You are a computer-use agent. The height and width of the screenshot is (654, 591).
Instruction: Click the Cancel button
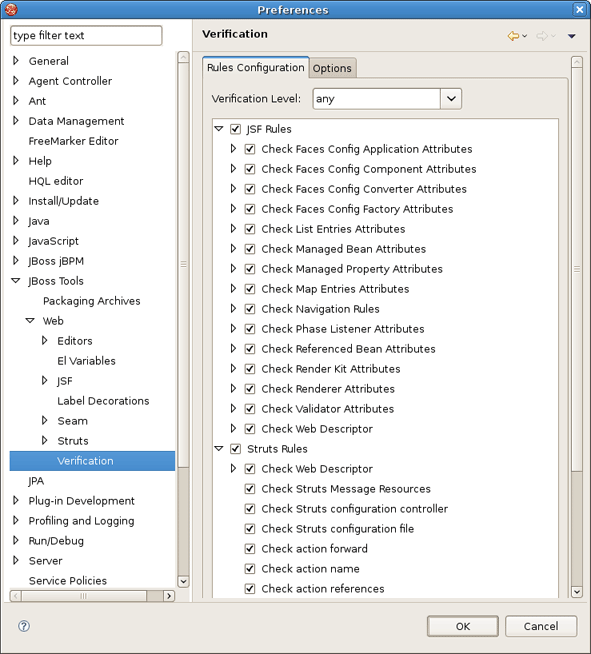pyautogui.click(x=541, y=626)
